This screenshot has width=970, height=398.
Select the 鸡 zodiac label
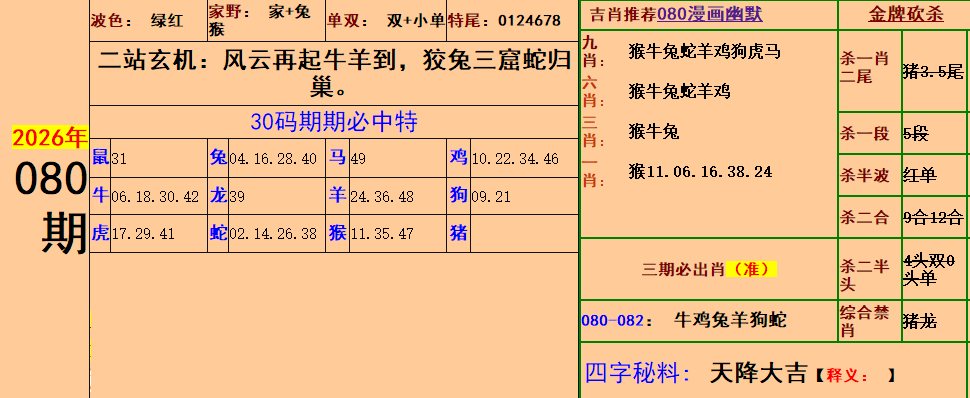point(458,157)
